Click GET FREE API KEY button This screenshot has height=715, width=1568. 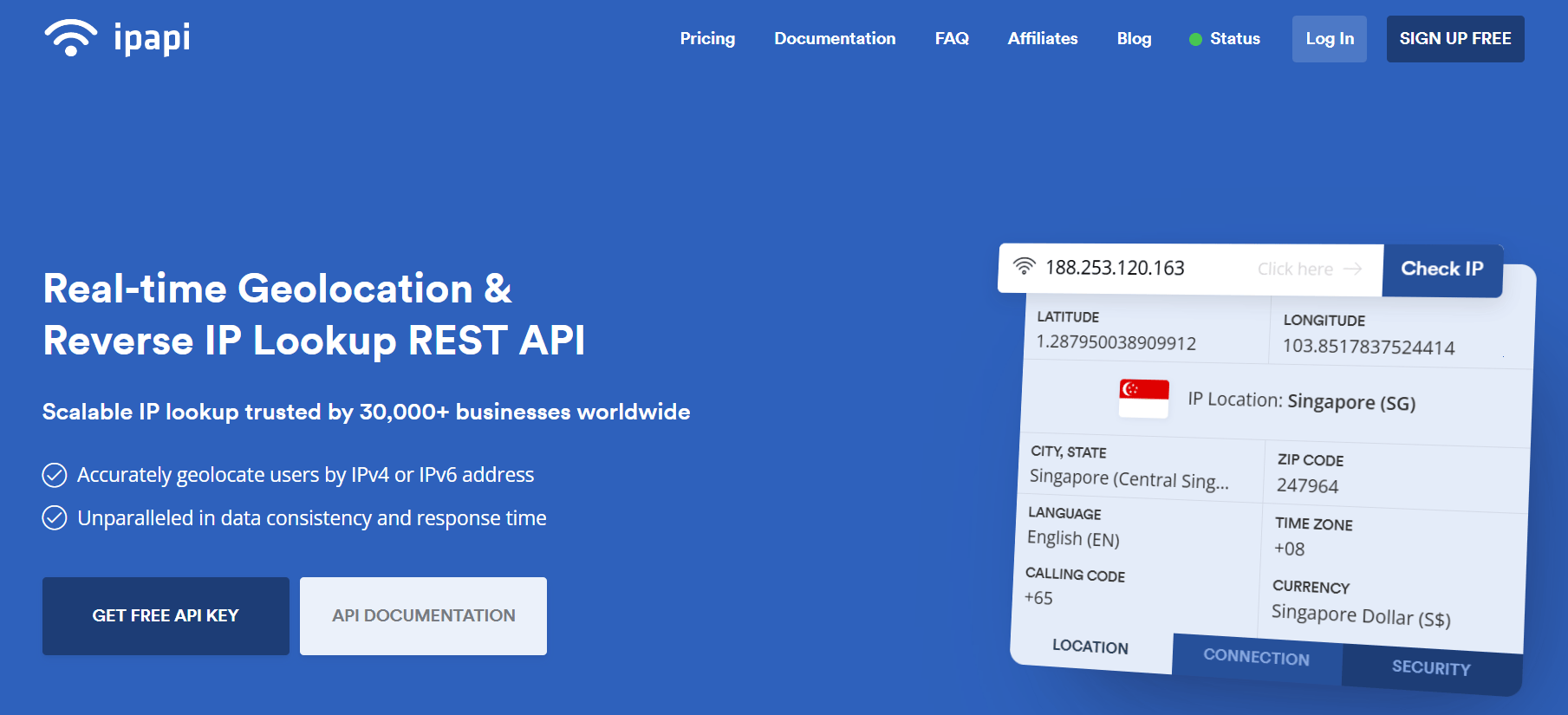(166, 616)
